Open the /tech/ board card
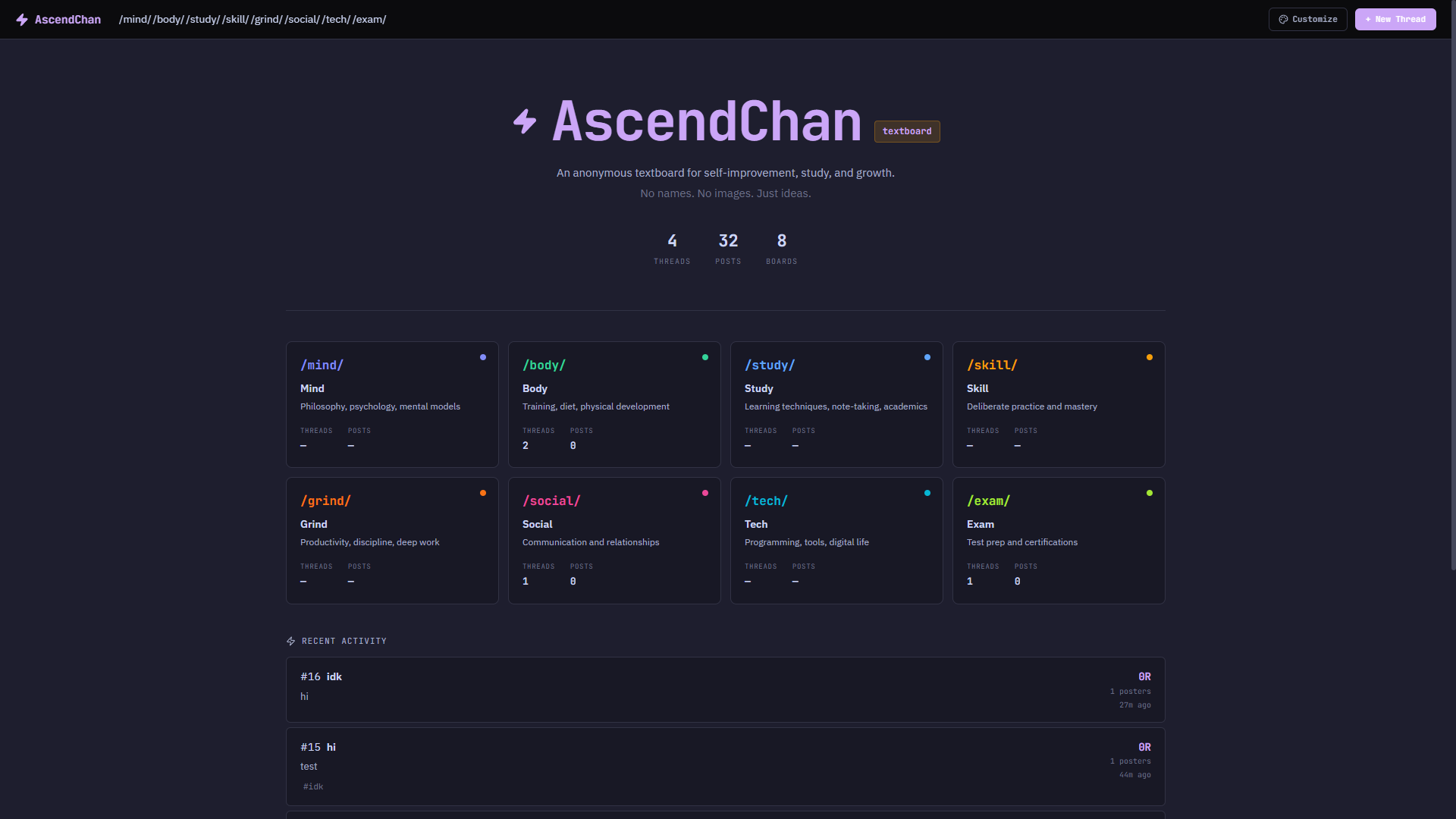The width and height of the screenshot is (1456, 819). (836, 540)
